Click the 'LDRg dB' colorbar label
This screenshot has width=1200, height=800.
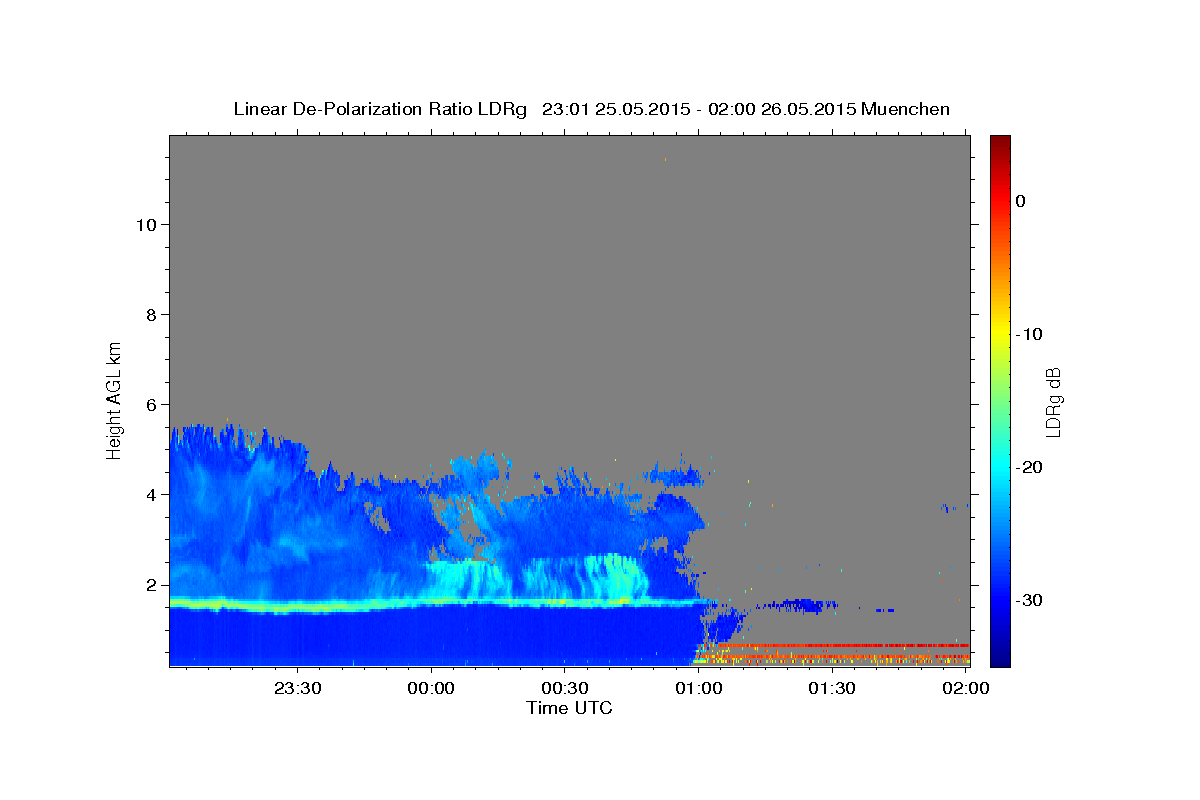1052,402
